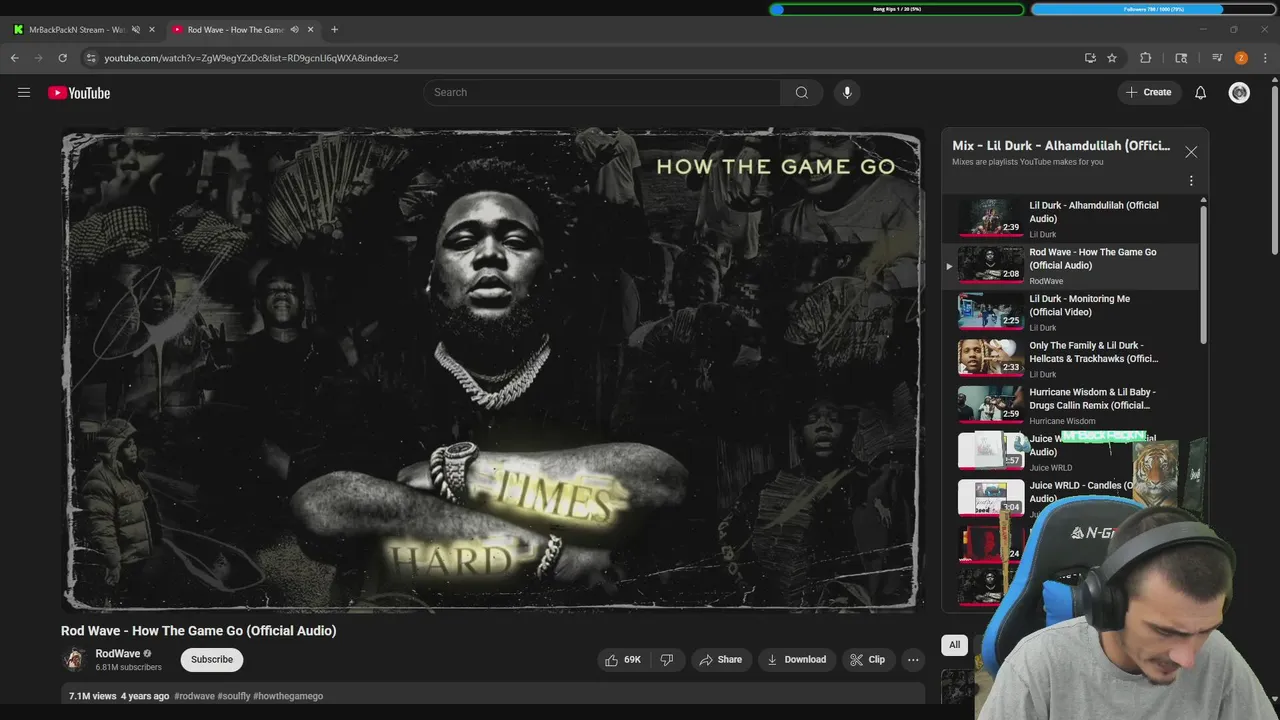Go back in the browser
This screenshot has width=1280, height=720.
coord(14,58)
